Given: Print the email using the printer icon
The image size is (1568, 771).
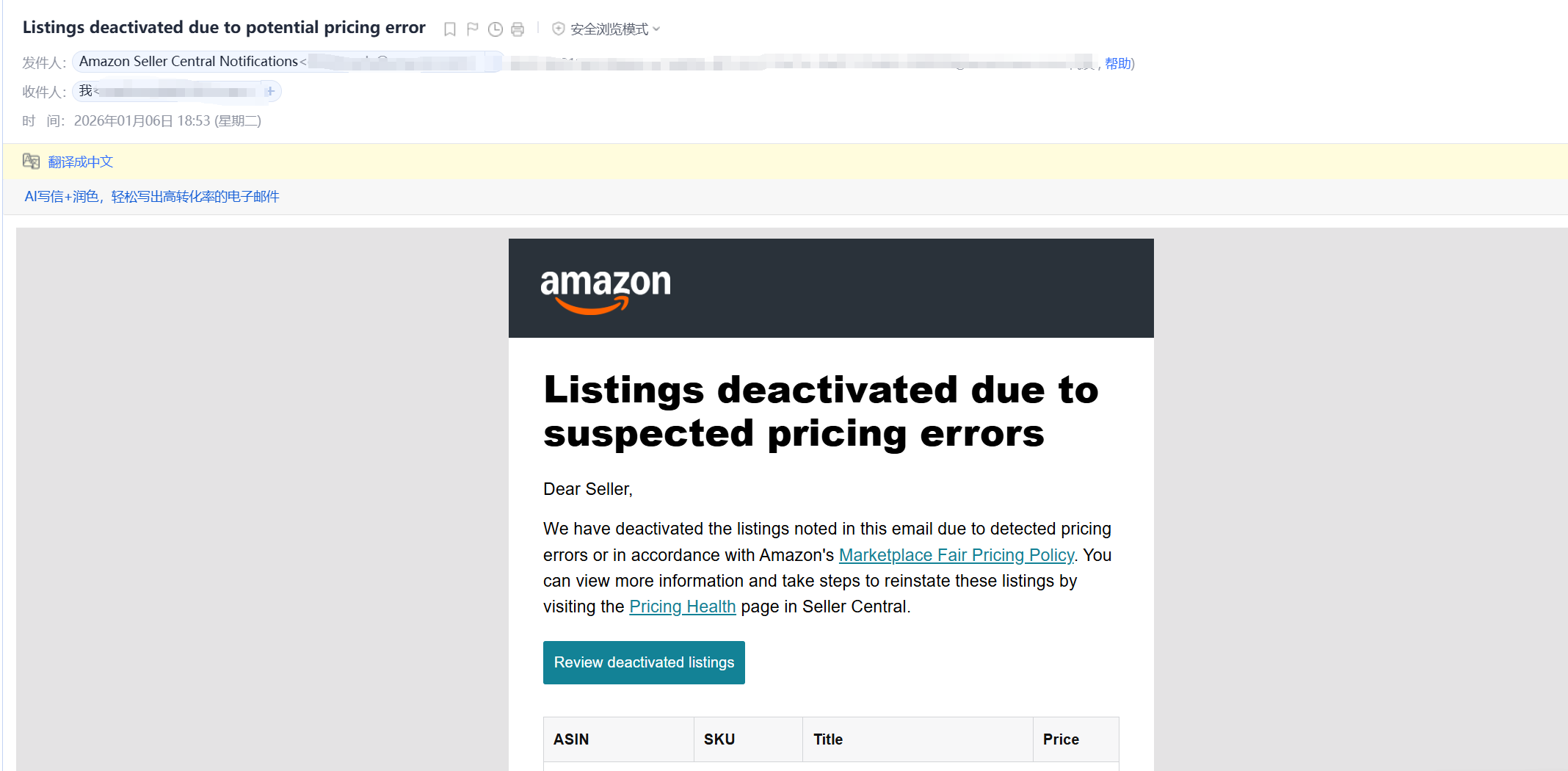Looking at the screenshot, I should [x=518, y=29].
